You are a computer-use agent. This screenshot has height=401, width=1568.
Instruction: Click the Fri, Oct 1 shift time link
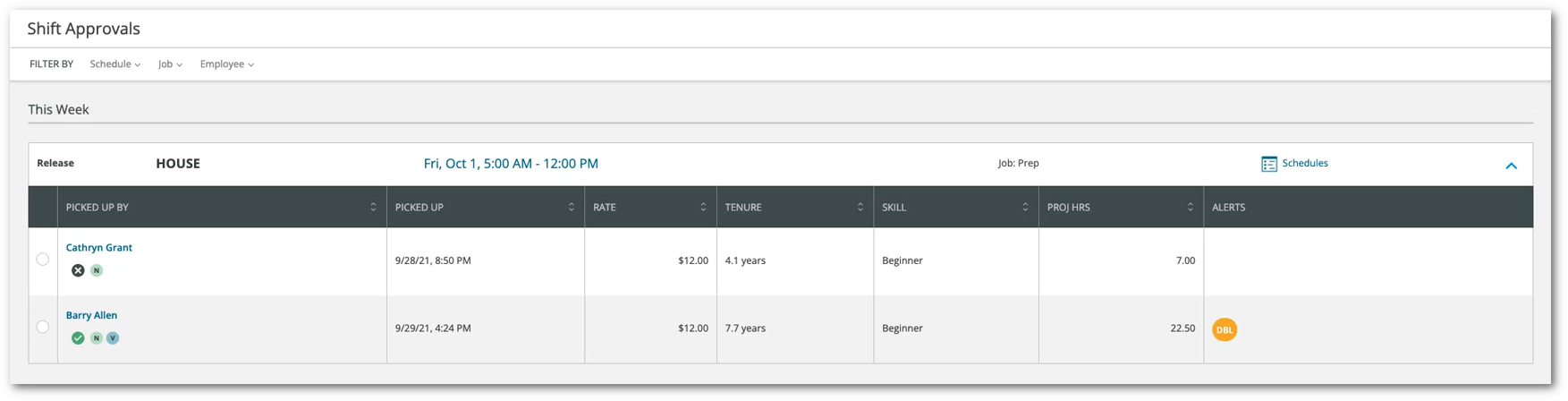(x=511, y=164)
